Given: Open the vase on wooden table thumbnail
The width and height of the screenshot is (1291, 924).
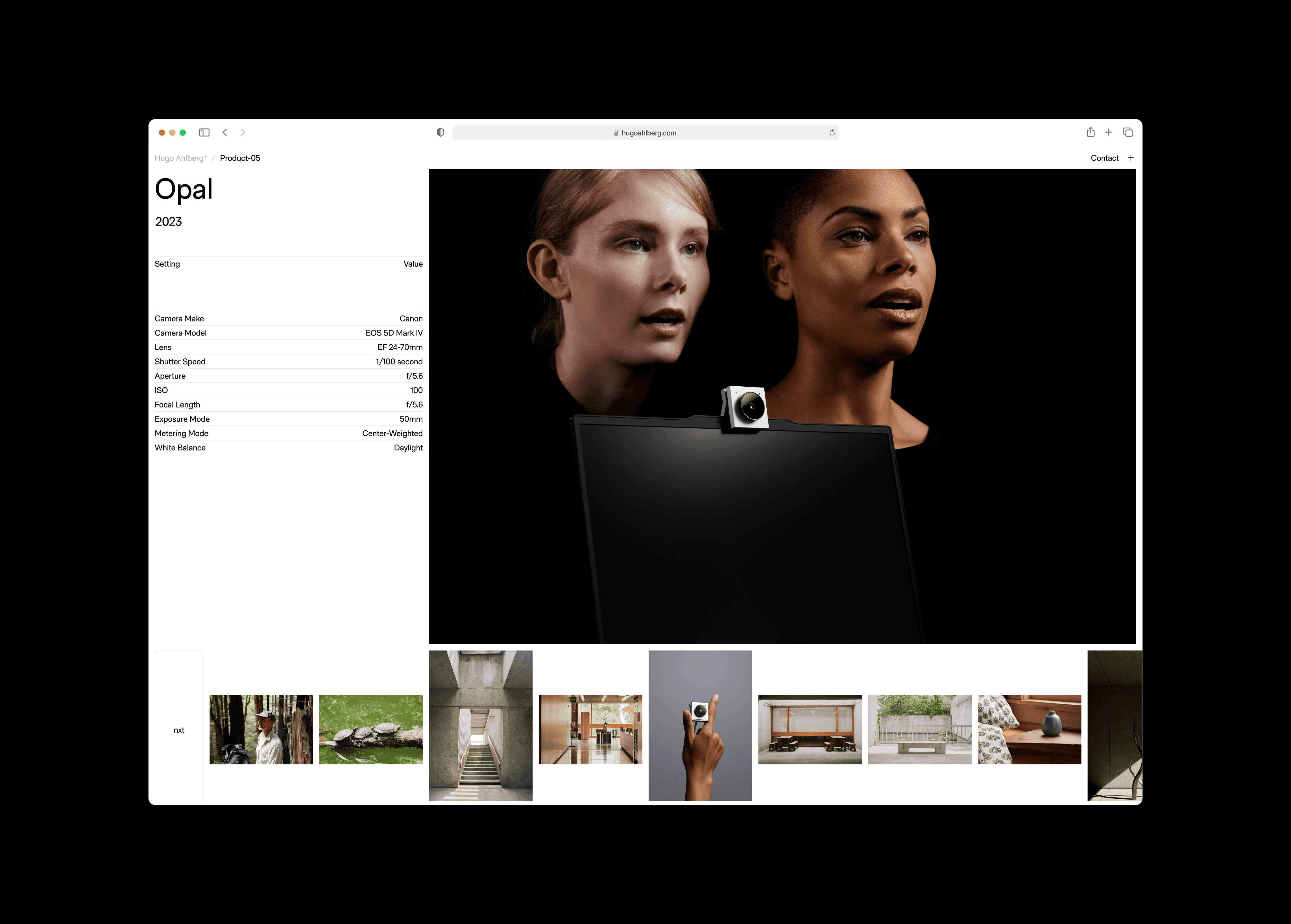Looking at the screenshot, I should [x=1029, y=730].
